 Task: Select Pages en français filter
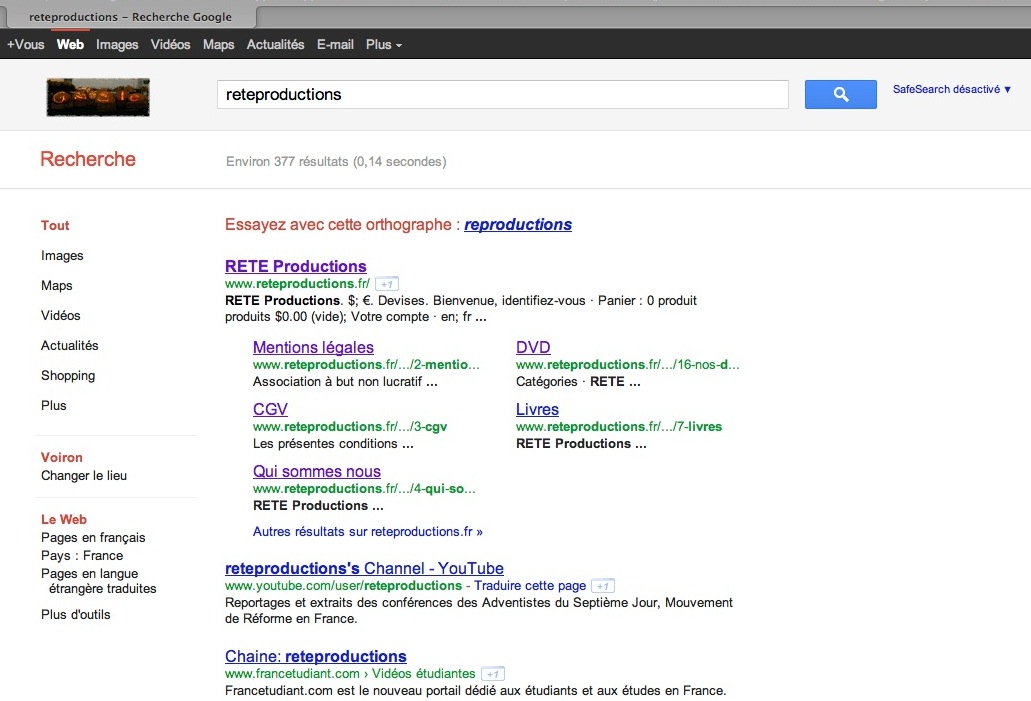pyautogui.click(x=93, y=537)
